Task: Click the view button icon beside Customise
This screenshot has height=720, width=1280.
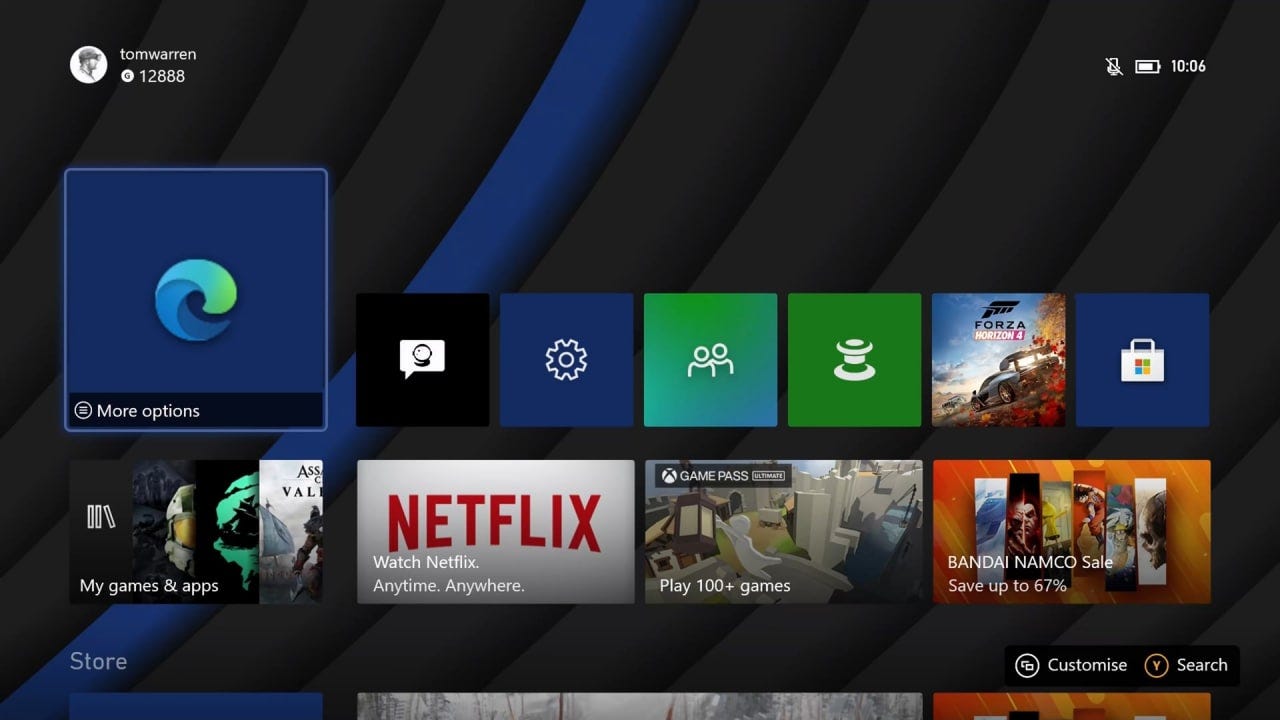Action: pos(1027,665)
